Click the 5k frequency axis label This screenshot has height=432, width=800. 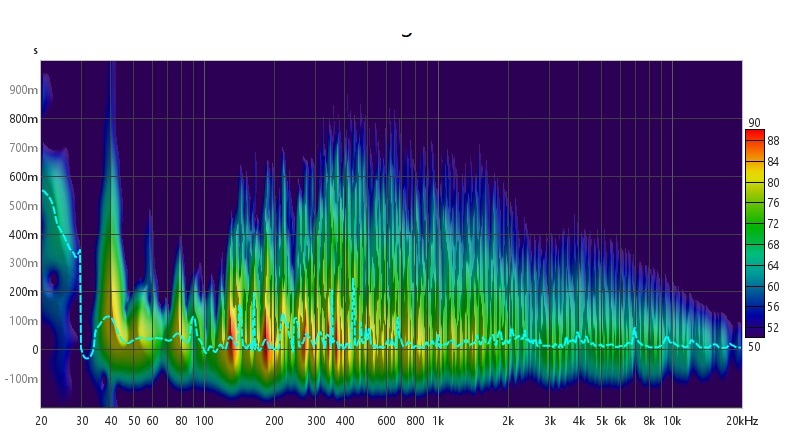[x=601, y=421]
